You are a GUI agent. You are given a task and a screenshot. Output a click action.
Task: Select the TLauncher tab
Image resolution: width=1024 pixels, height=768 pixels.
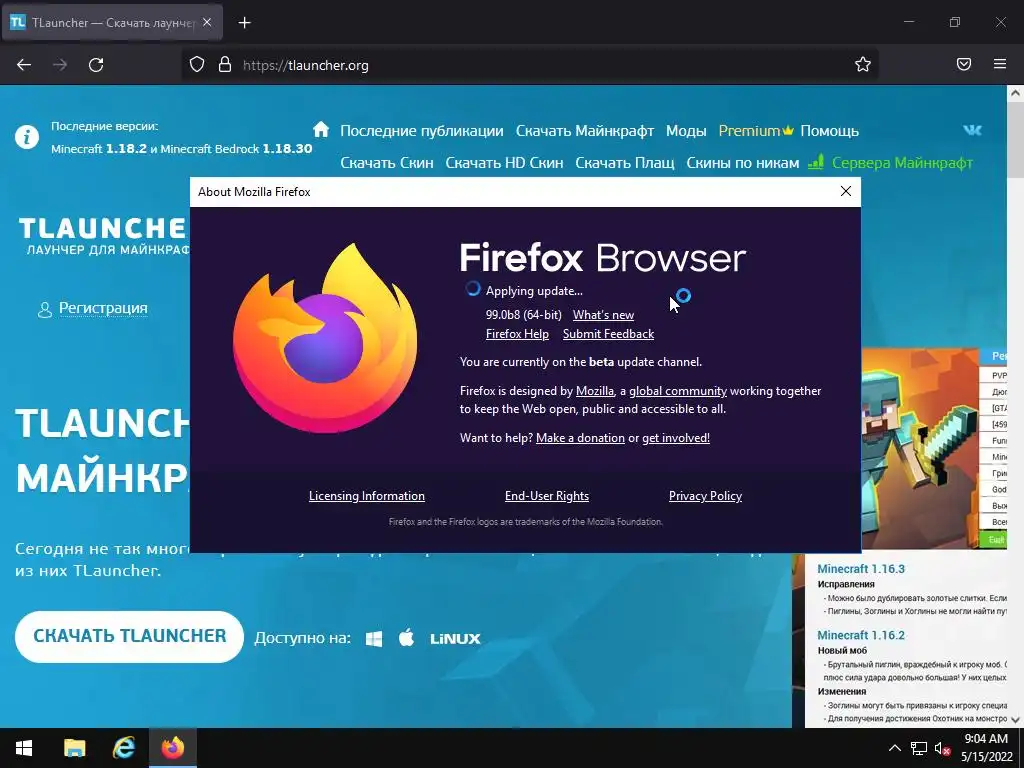point(112,22)
